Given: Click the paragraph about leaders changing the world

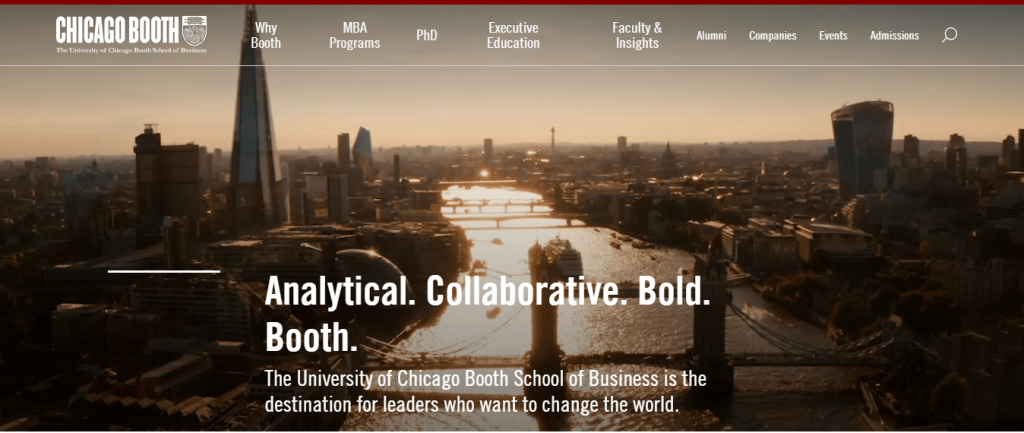Looking at the screenshot, I should pos(485,391).
